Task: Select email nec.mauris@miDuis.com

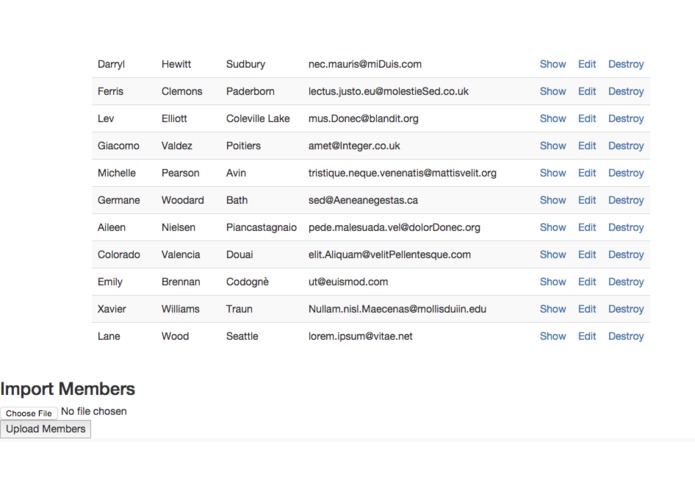Action: tap(365, 64)
